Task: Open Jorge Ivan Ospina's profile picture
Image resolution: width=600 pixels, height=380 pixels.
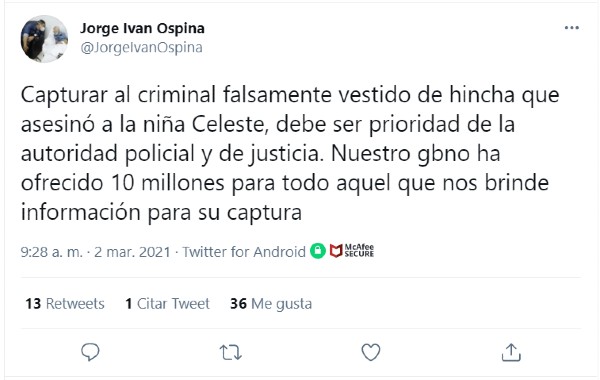Action: (x=44, y=39)
